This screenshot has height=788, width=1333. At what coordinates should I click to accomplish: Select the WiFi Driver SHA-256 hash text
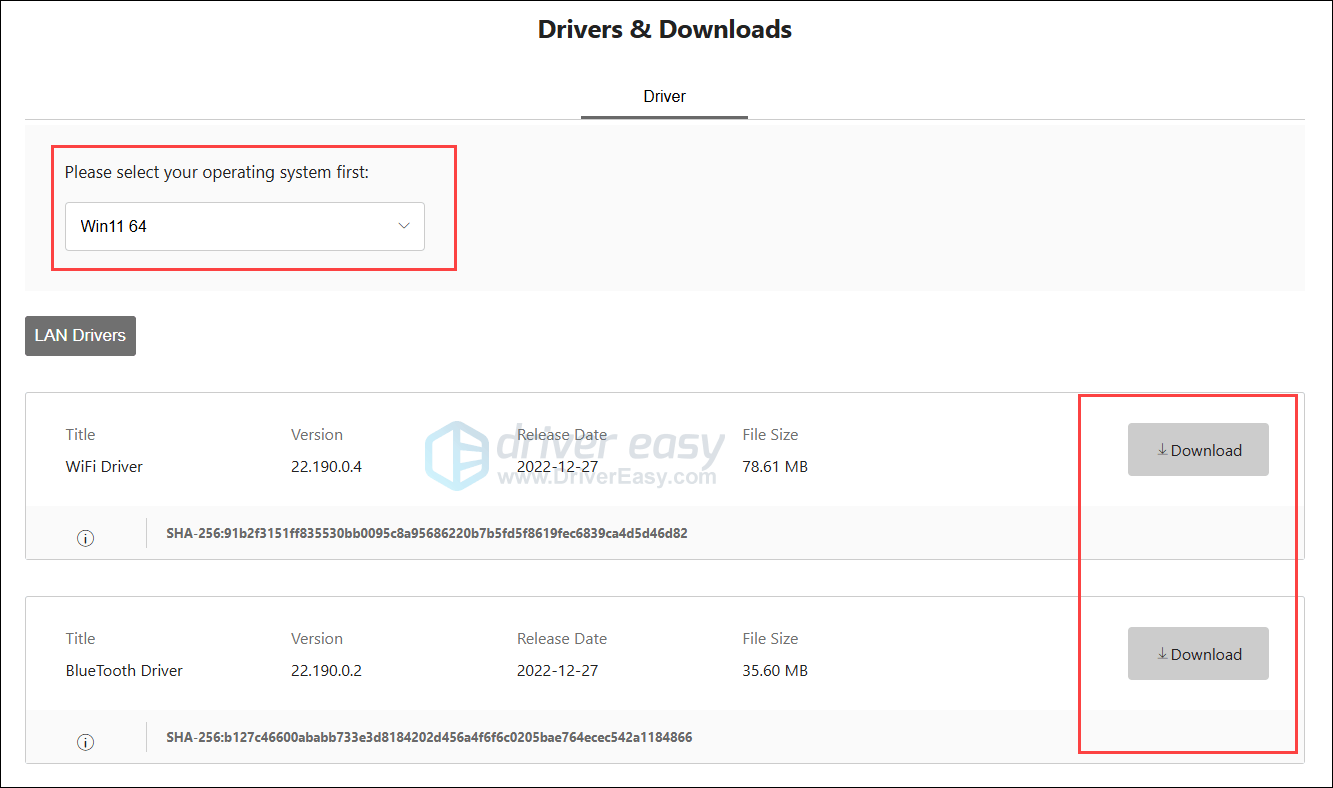427,534
